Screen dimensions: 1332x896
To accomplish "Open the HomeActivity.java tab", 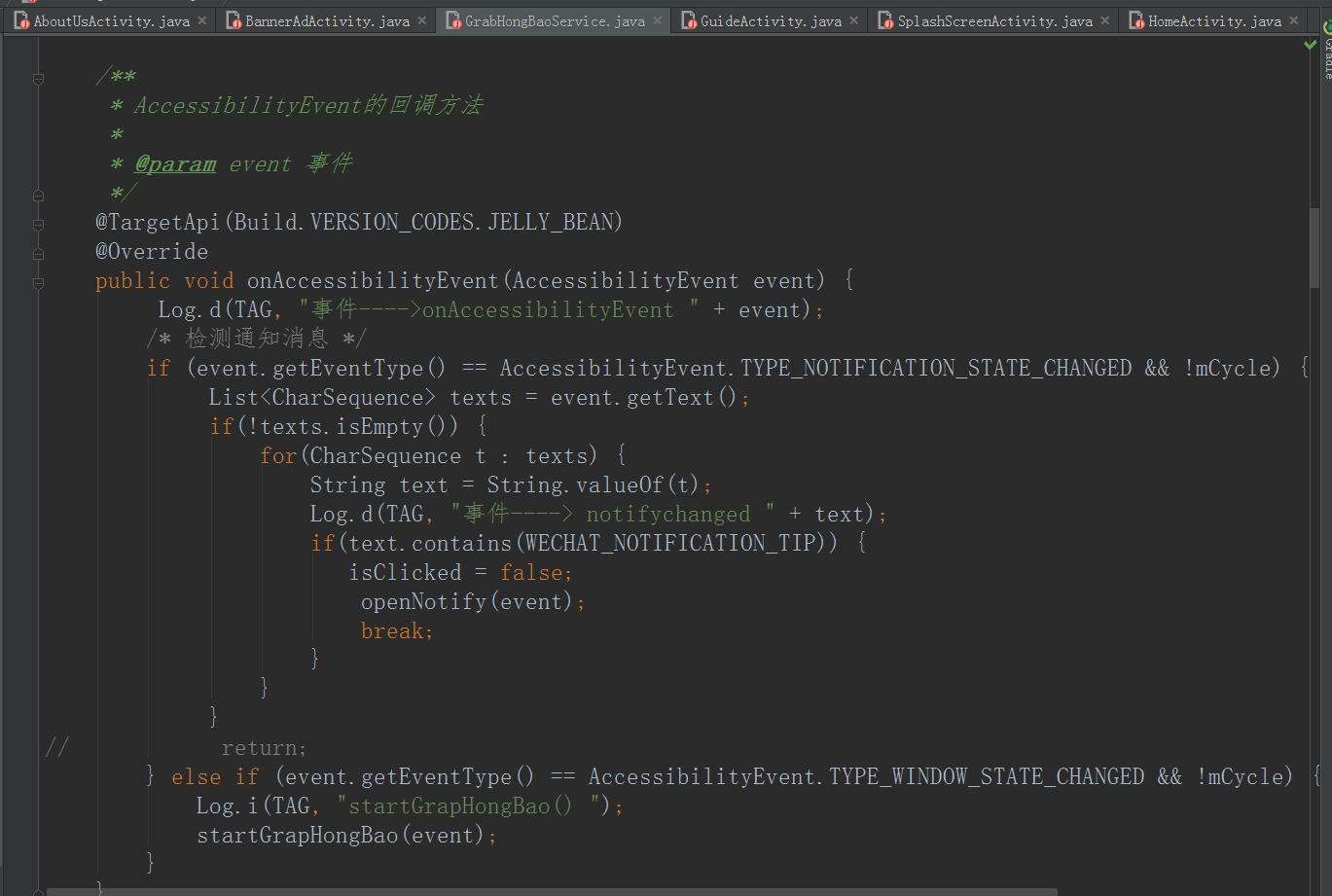I will [1214, 20].
